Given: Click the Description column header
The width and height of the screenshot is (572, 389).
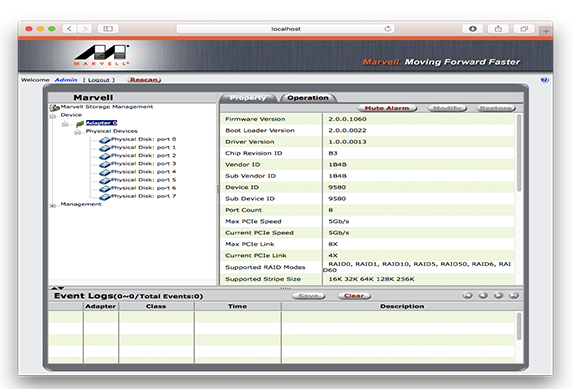Looking at the screenshot, I should click(402, 306).
